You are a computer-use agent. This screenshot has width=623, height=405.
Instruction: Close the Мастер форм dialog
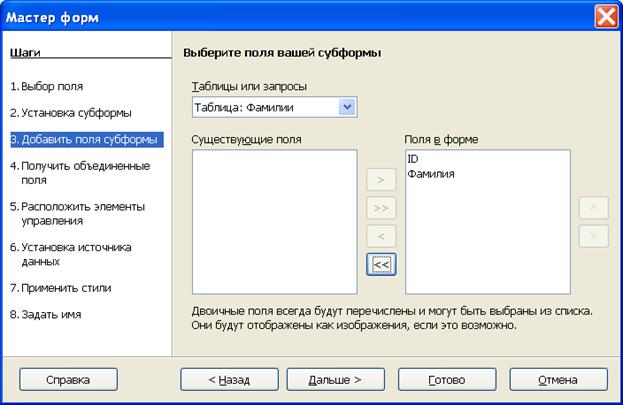pyautogui.click(x=606, y=17)
